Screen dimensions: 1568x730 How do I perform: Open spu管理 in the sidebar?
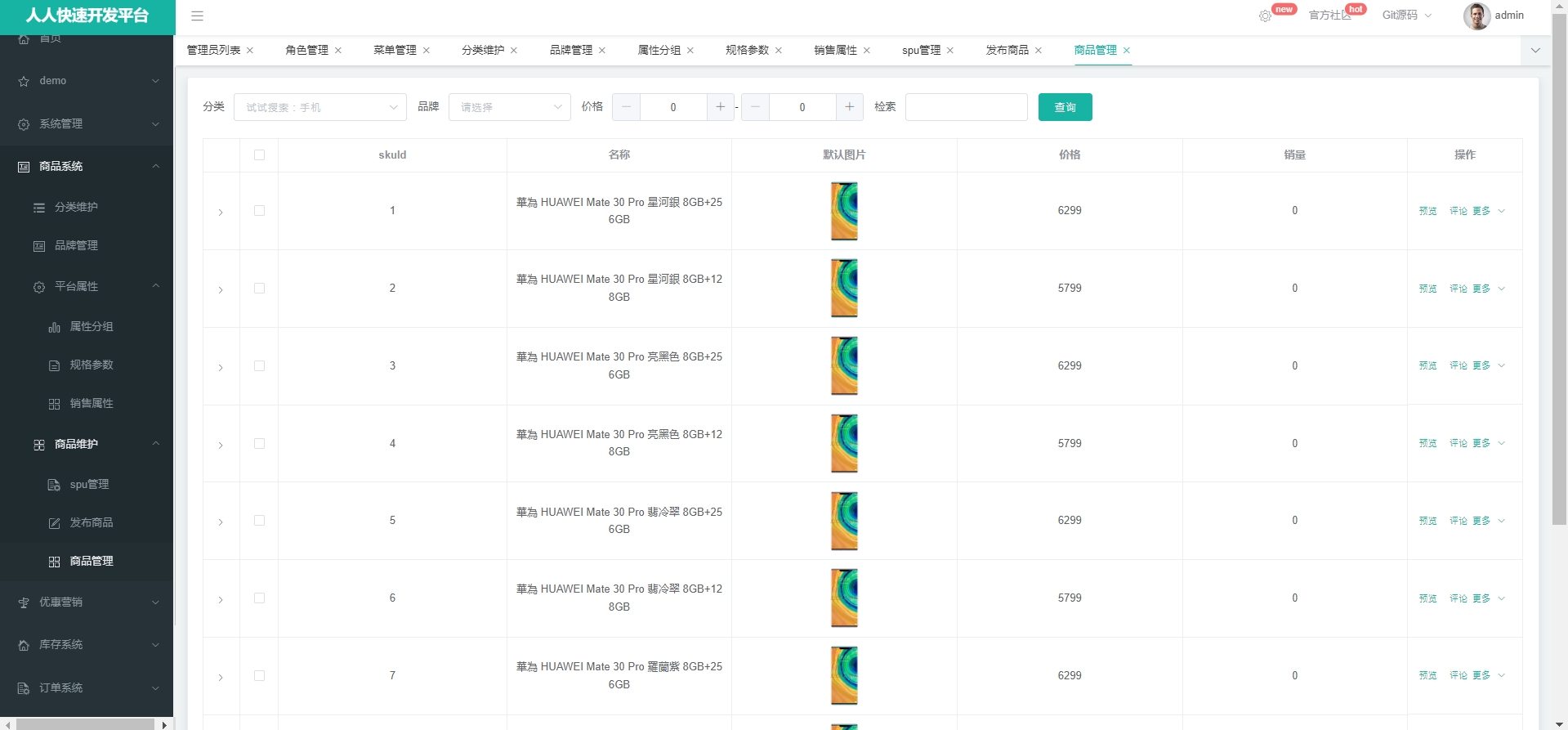87,485
